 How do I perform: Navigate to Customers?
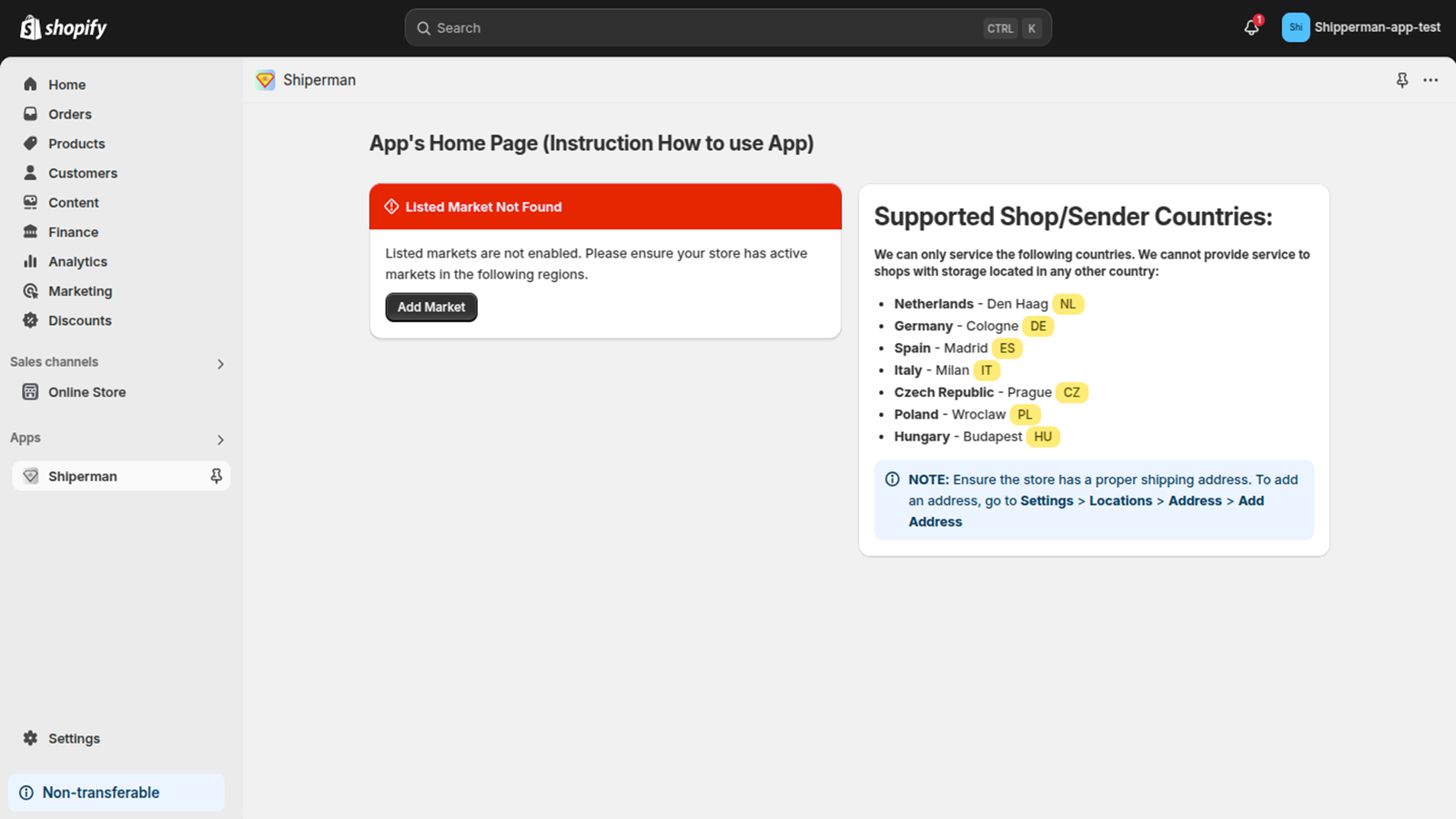point(83,173)
